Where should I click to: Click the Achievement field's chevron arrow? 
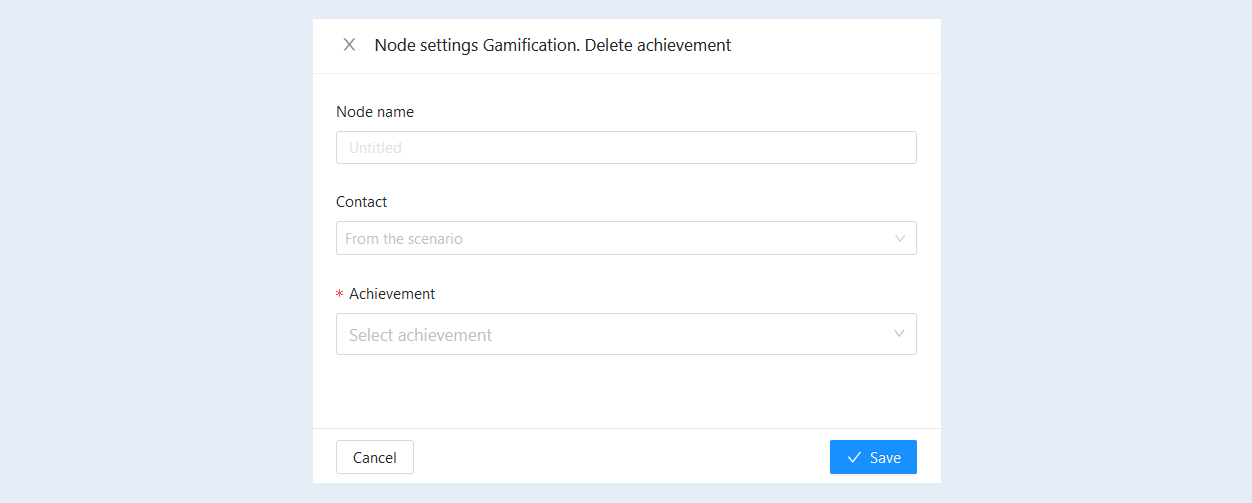coord(899,334)
